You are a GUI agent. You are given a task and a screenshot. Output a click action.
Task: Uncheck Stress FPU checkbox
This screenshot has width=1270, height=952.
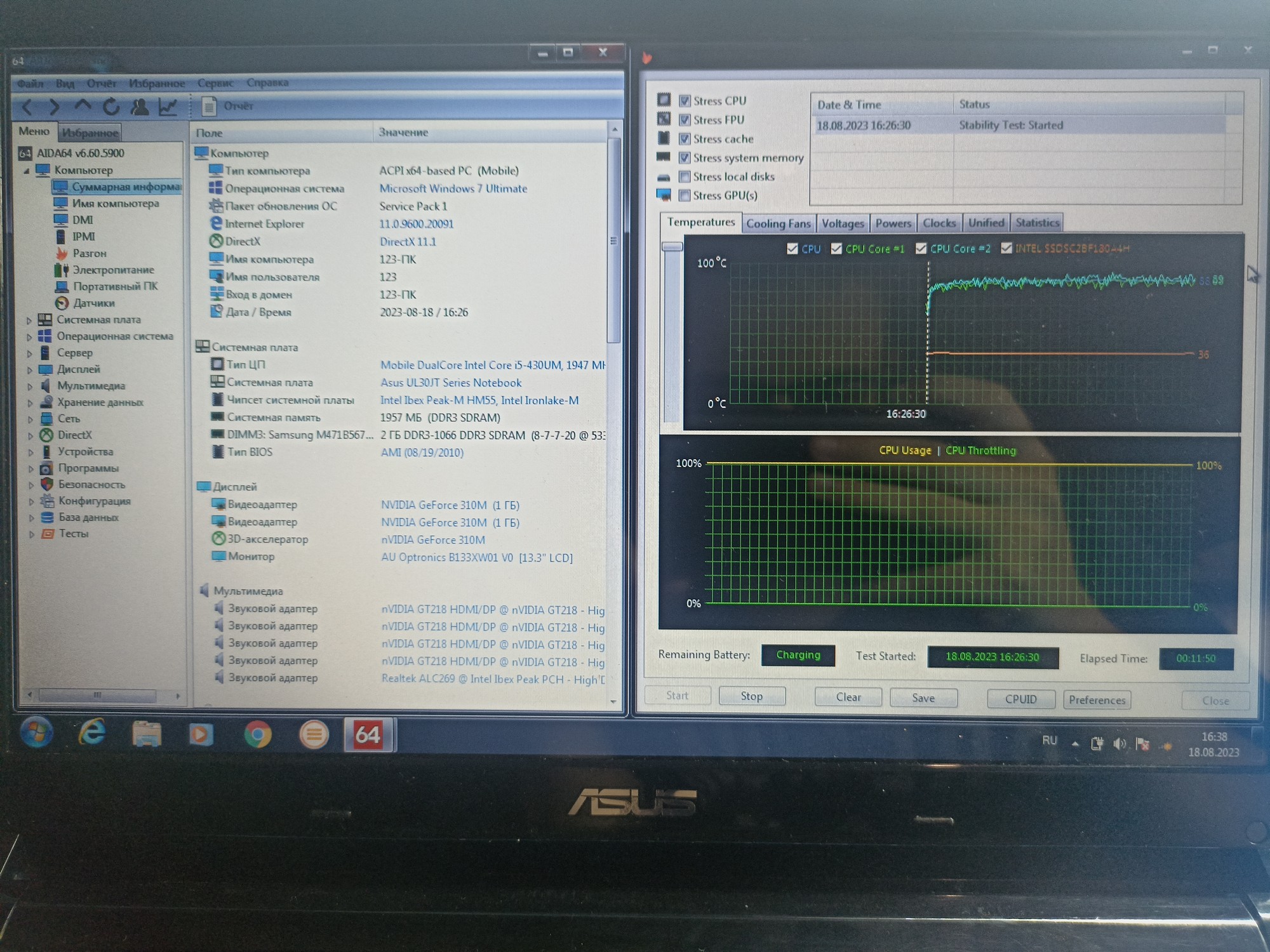(685, 119)
